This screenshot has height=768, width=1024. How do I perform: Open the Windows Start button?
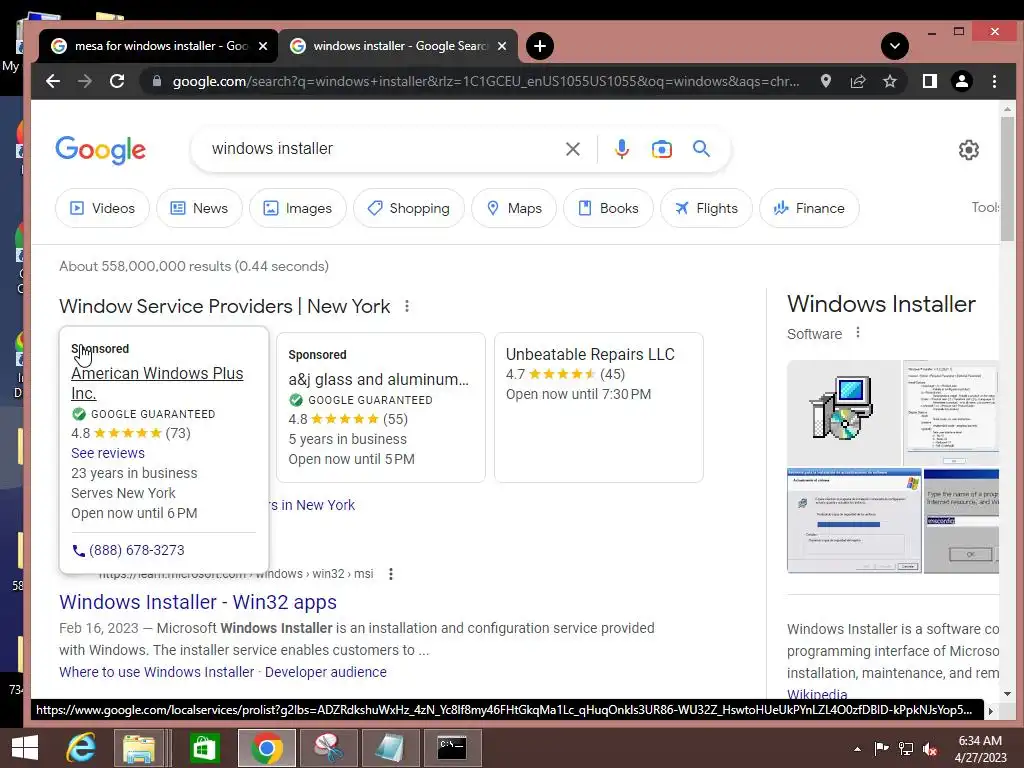[x=25, y=748]
